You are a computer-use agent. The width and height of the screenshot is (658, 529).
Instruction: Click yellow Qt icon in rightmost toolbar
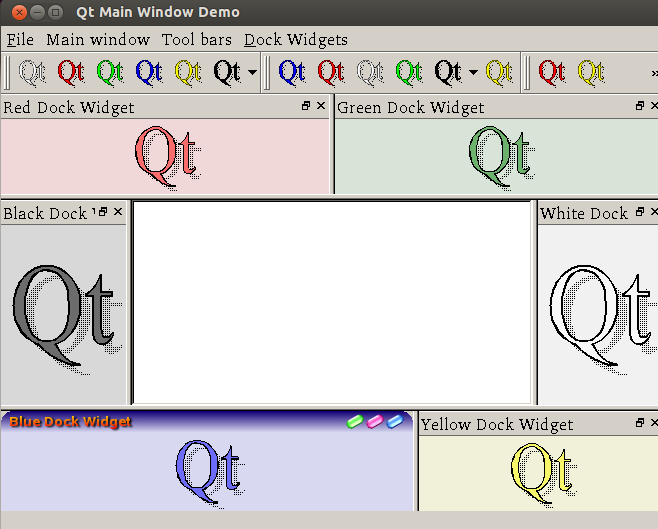click(x=591, y=73)
